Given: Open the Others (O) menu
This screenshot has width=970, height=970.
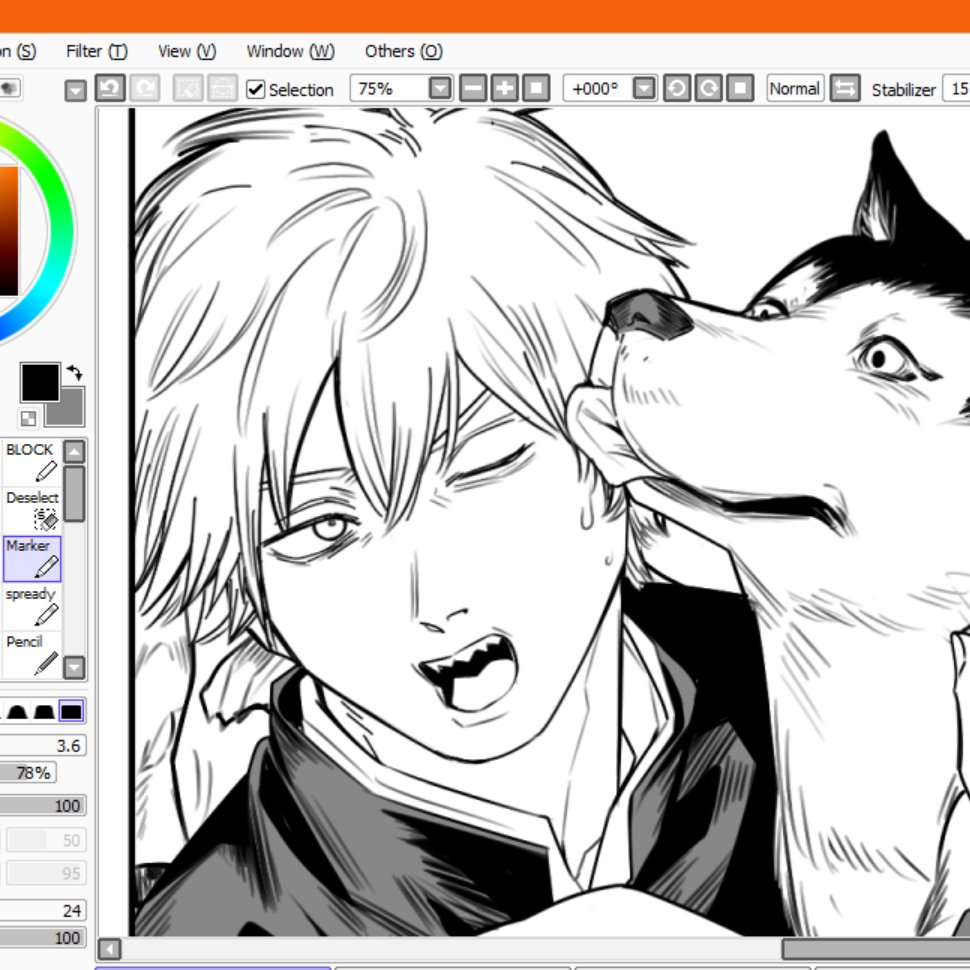Looking at the screenshot, I should coord(403,51).
